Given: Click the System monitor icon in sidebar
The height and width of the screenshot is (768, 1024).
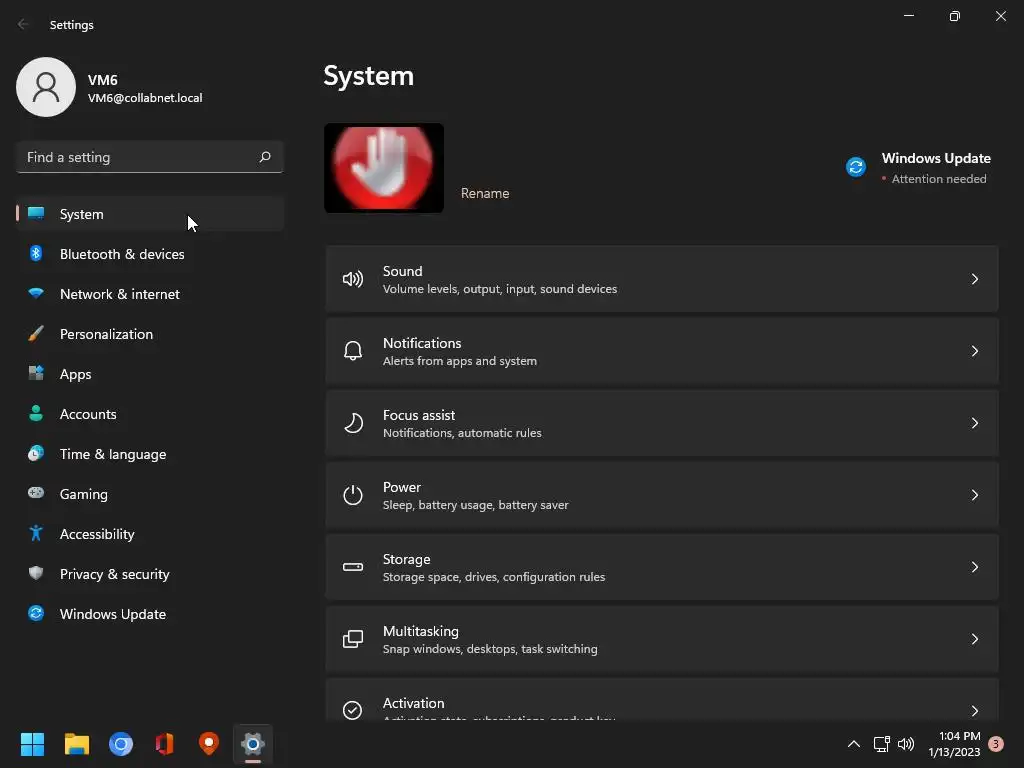Looking at the screenshot, I should coord(36,214).
